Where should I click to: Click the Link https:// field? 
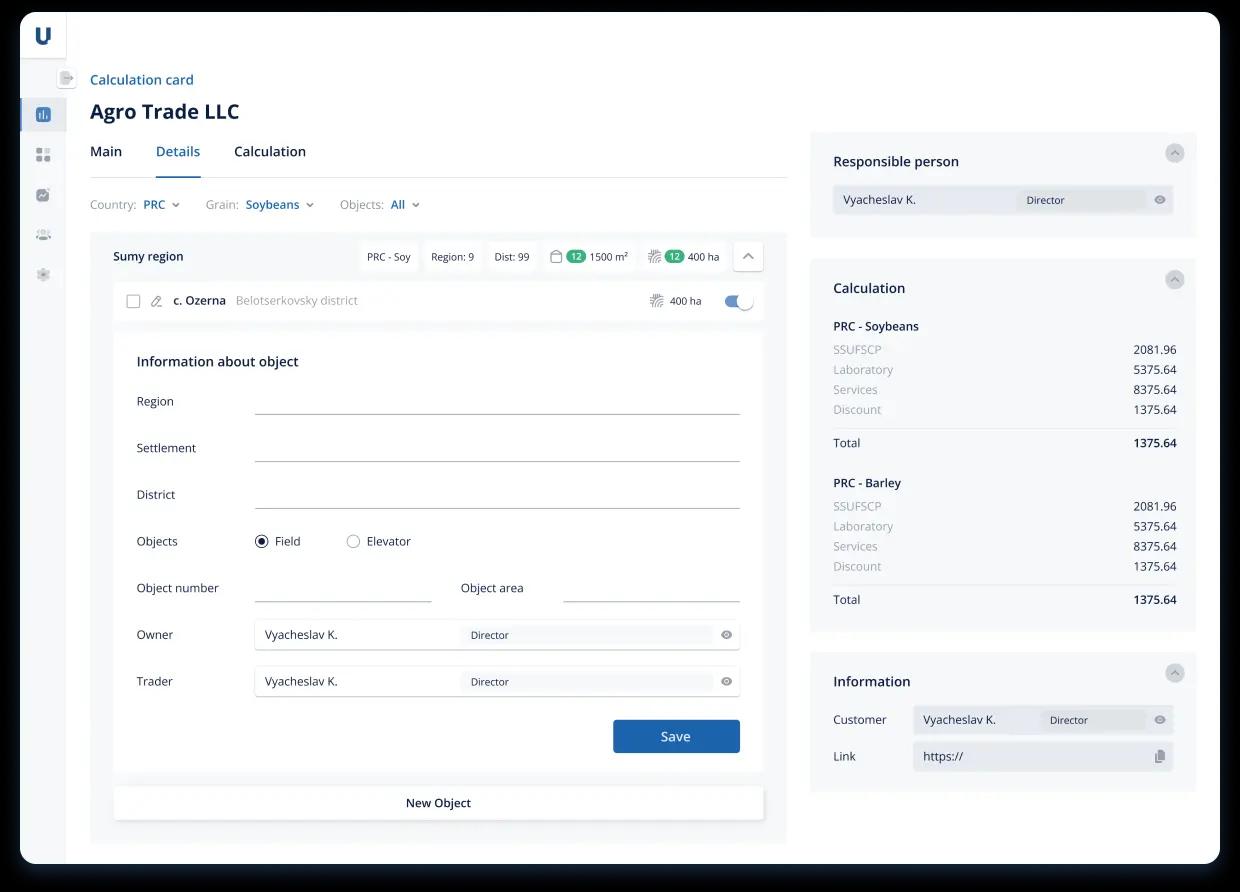[x=1043, y=757]
